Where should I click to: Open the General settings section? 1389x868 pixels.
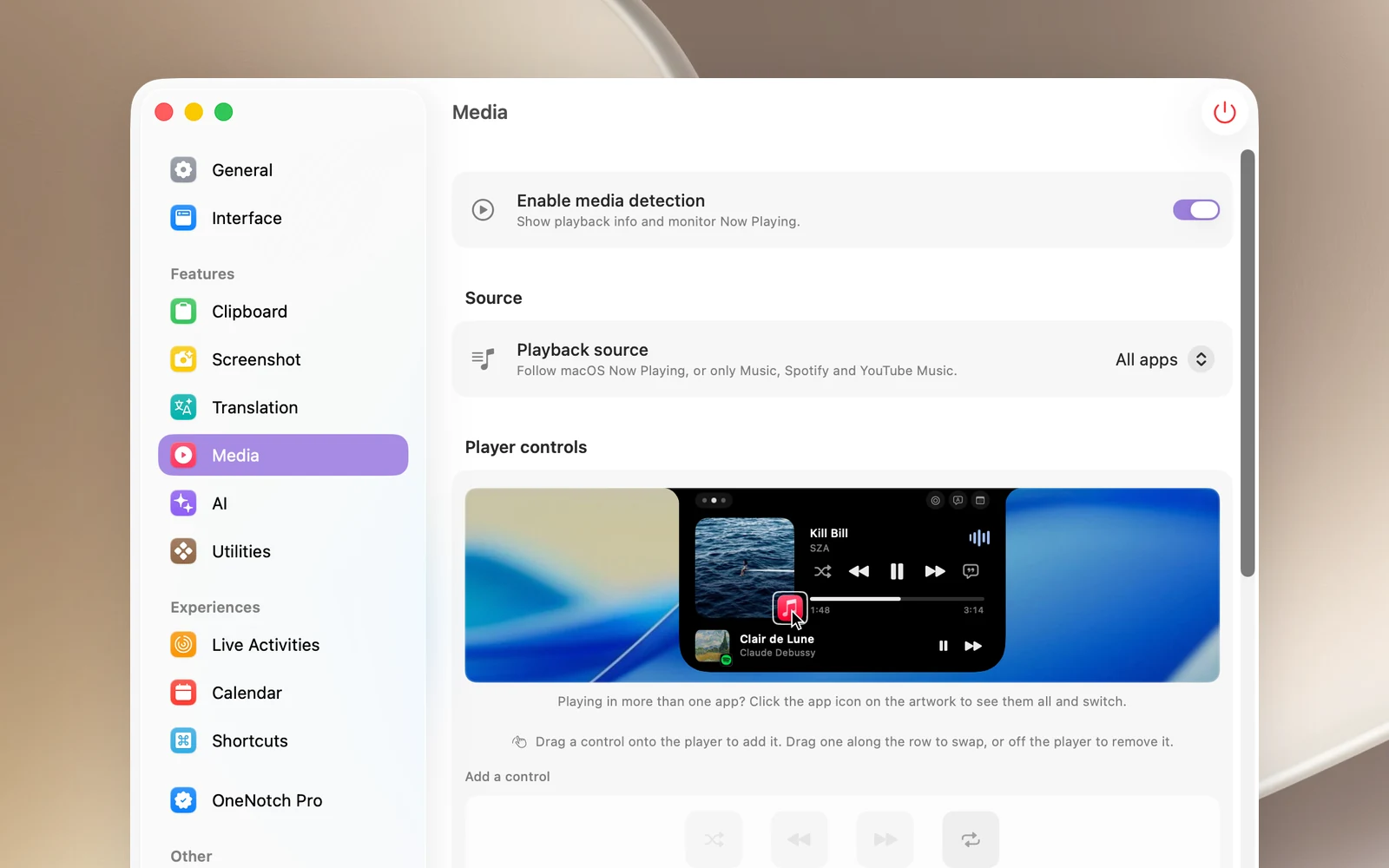pyautogui.click(x=283, y=170)
